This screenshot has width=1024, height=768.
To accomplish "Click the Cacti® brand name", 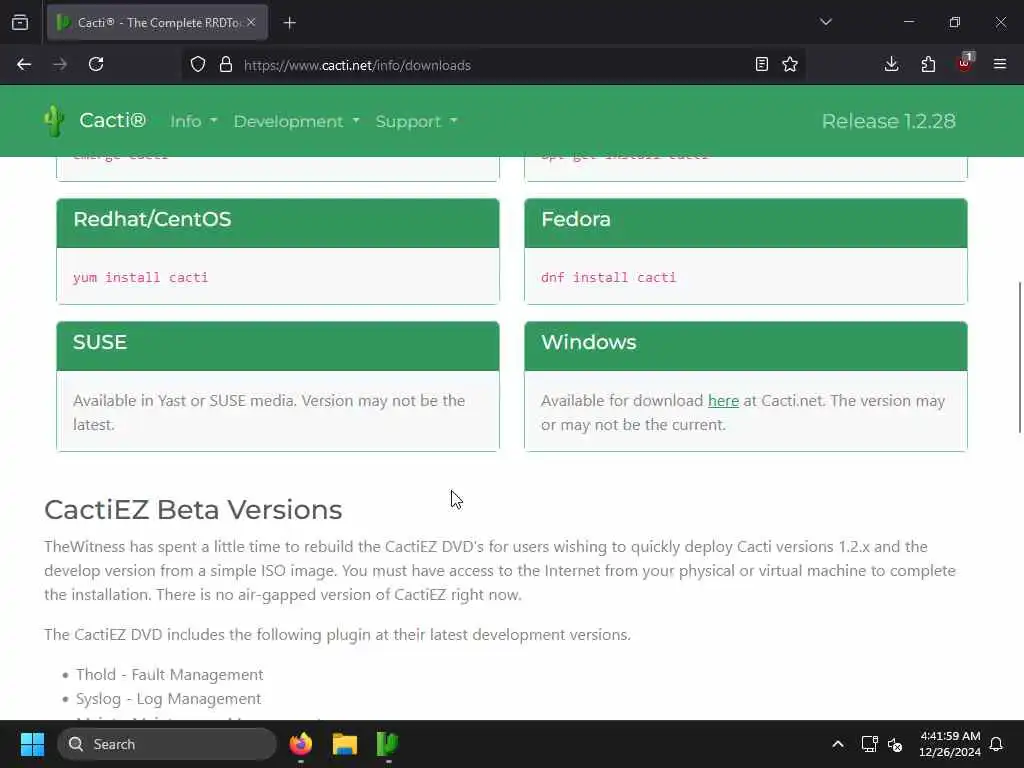I will tap(112, 121).
